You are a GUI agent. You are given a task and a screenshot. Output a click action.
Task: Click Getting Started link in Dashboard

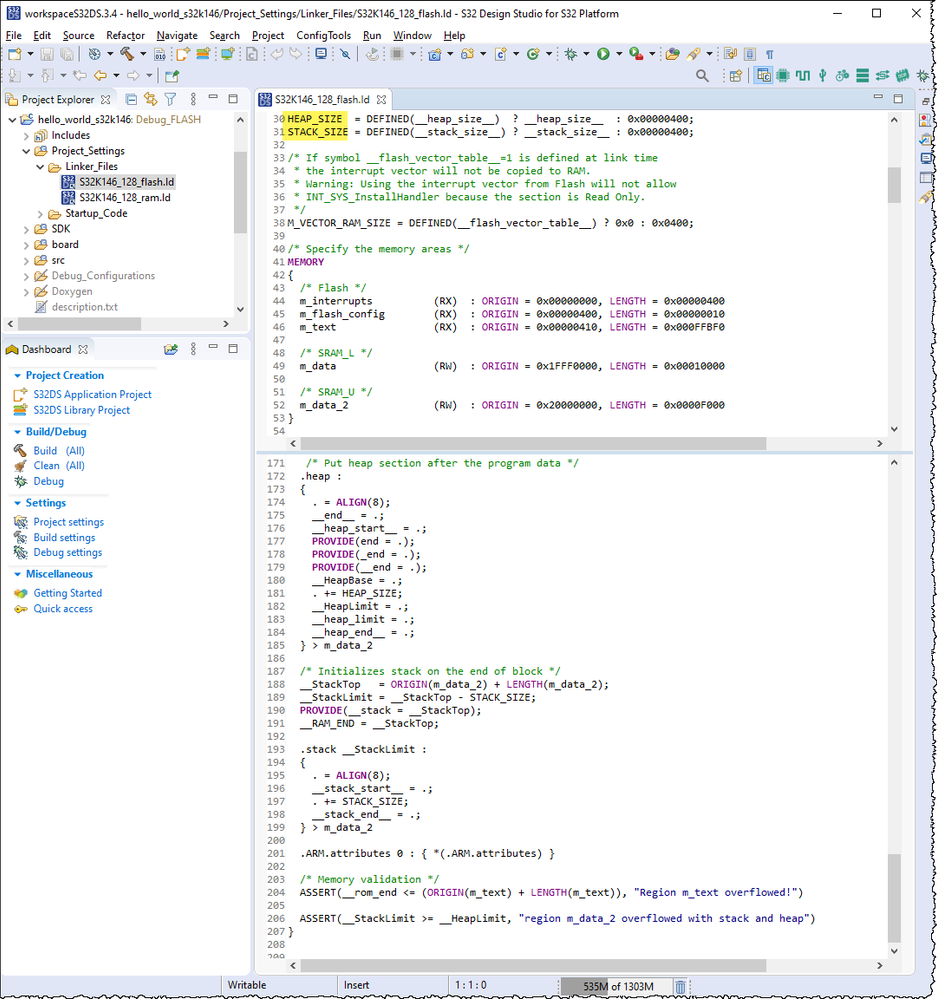click(x=67, y=593)
